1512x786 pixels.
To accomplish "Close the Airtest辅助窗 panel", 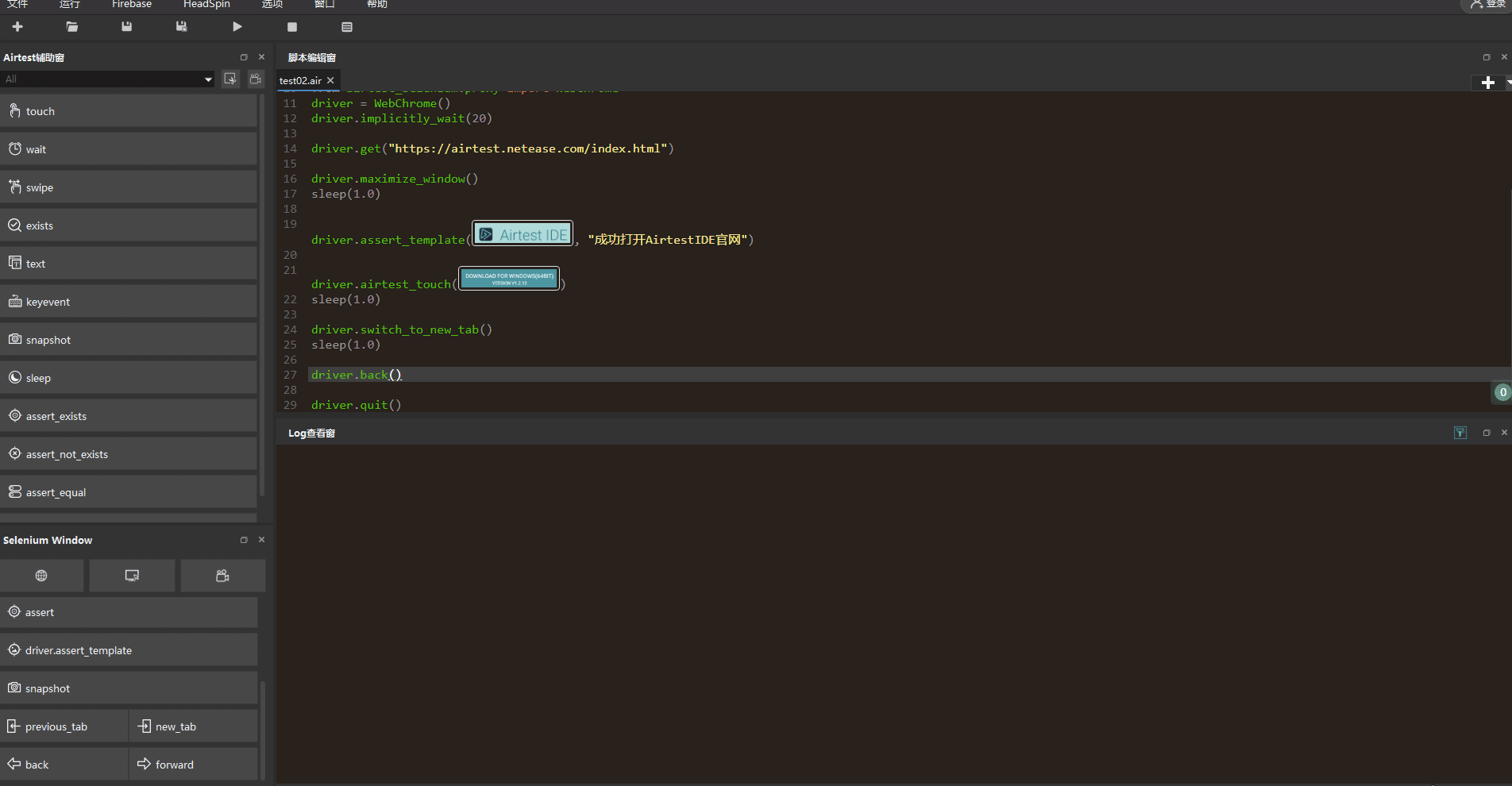I will point(261,57).
